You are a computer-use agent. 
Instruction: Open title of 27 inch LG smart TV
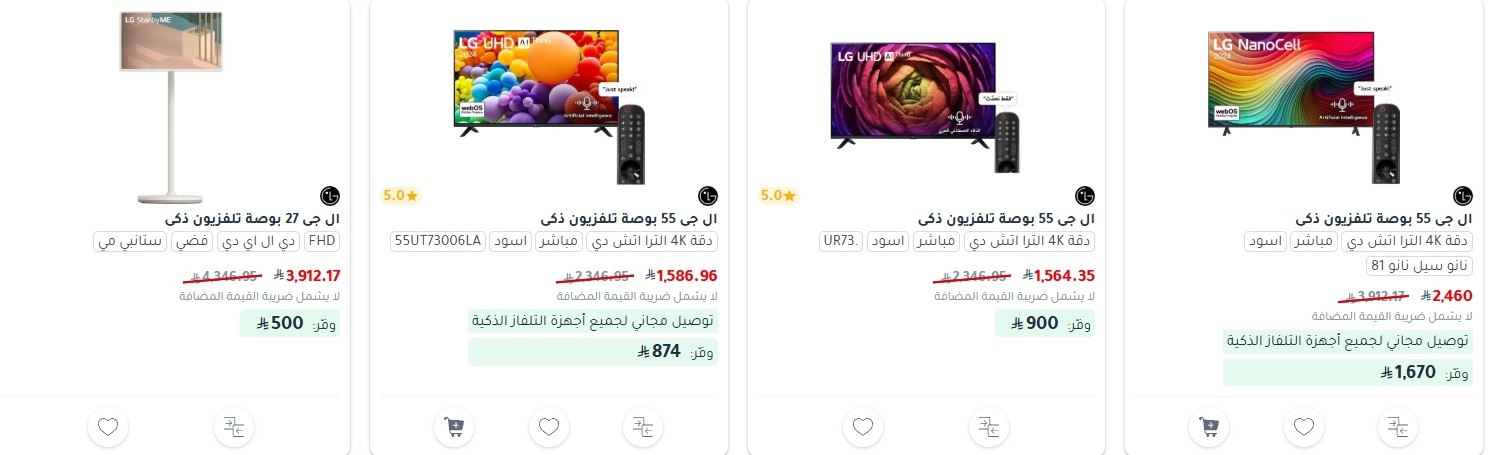pos(253,218)
